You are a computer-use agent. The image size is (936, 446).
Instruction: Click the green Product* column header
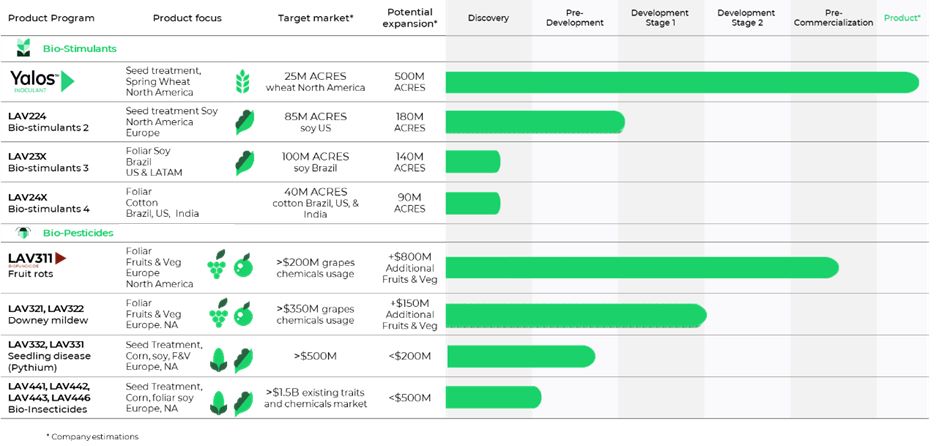pyautogui.click(x=902, y=18)
